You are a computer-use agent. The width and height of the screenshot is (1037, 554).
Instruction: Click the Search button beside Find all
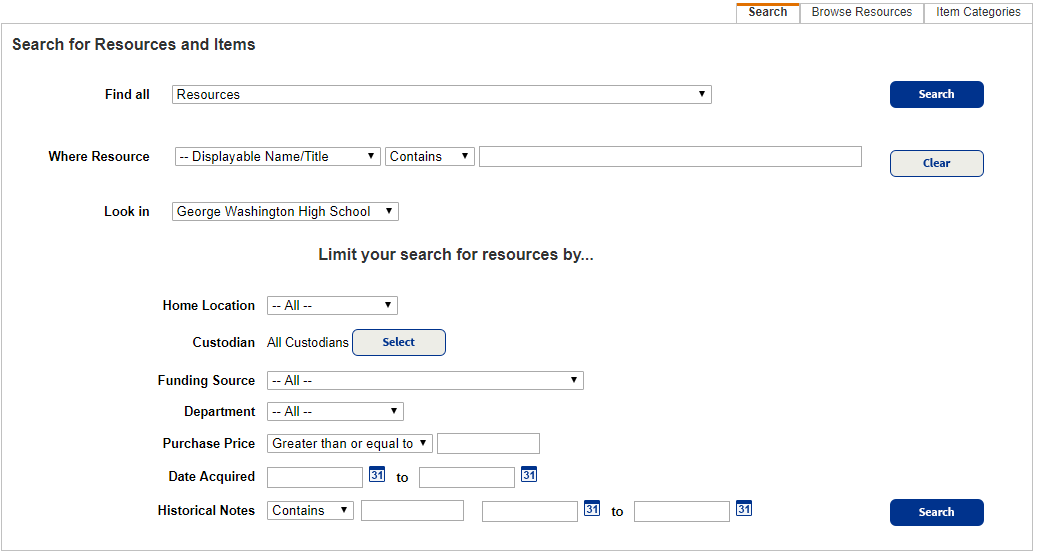[936, 95]
